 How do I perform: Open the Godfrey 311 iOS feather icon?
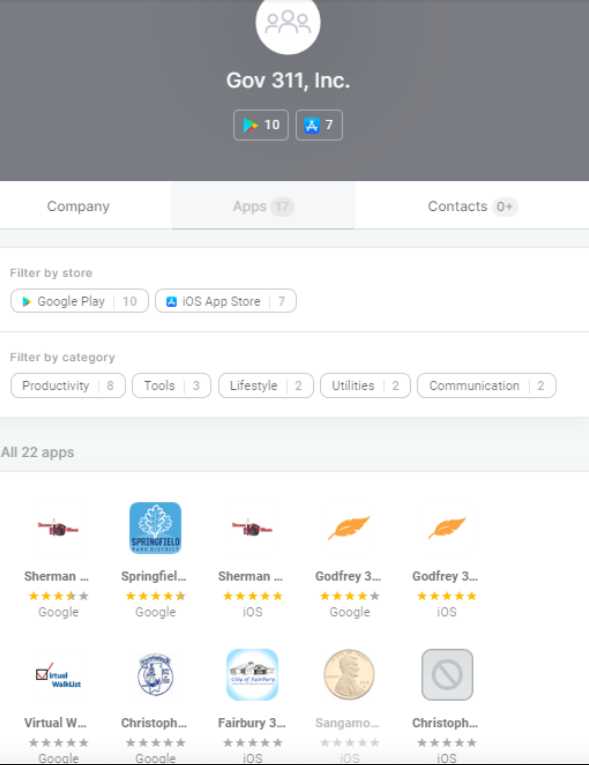pos(447,528)
